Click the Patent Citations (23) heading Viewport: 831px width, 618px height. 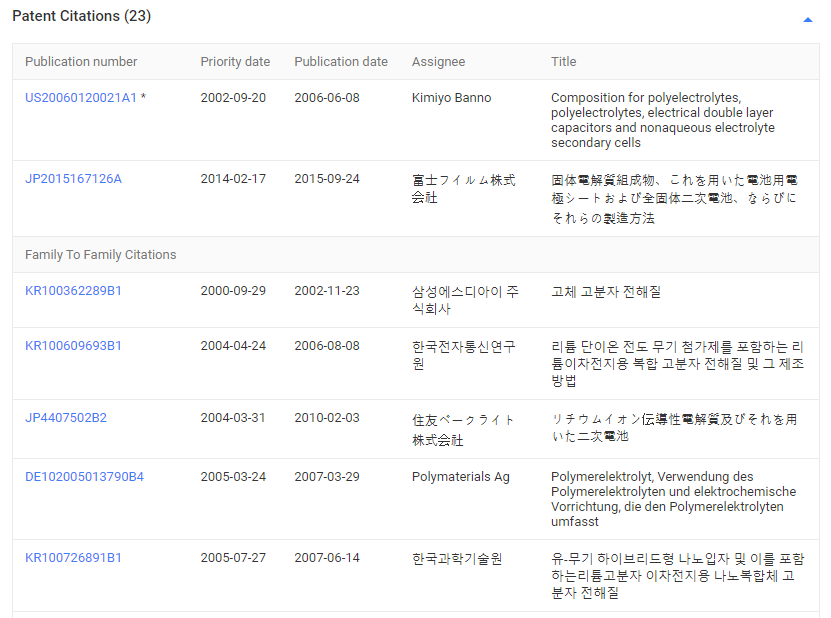tap(82, 16)
